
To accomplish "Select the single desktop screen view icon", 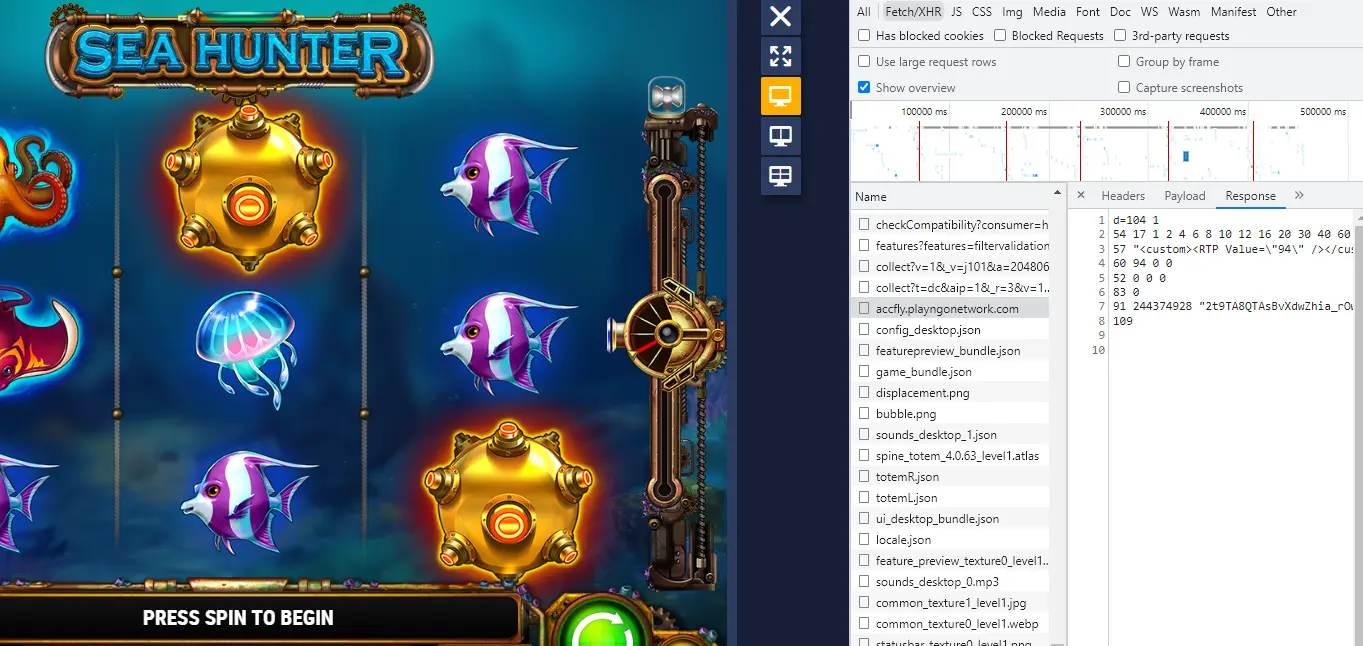I will tap(780, 96).
